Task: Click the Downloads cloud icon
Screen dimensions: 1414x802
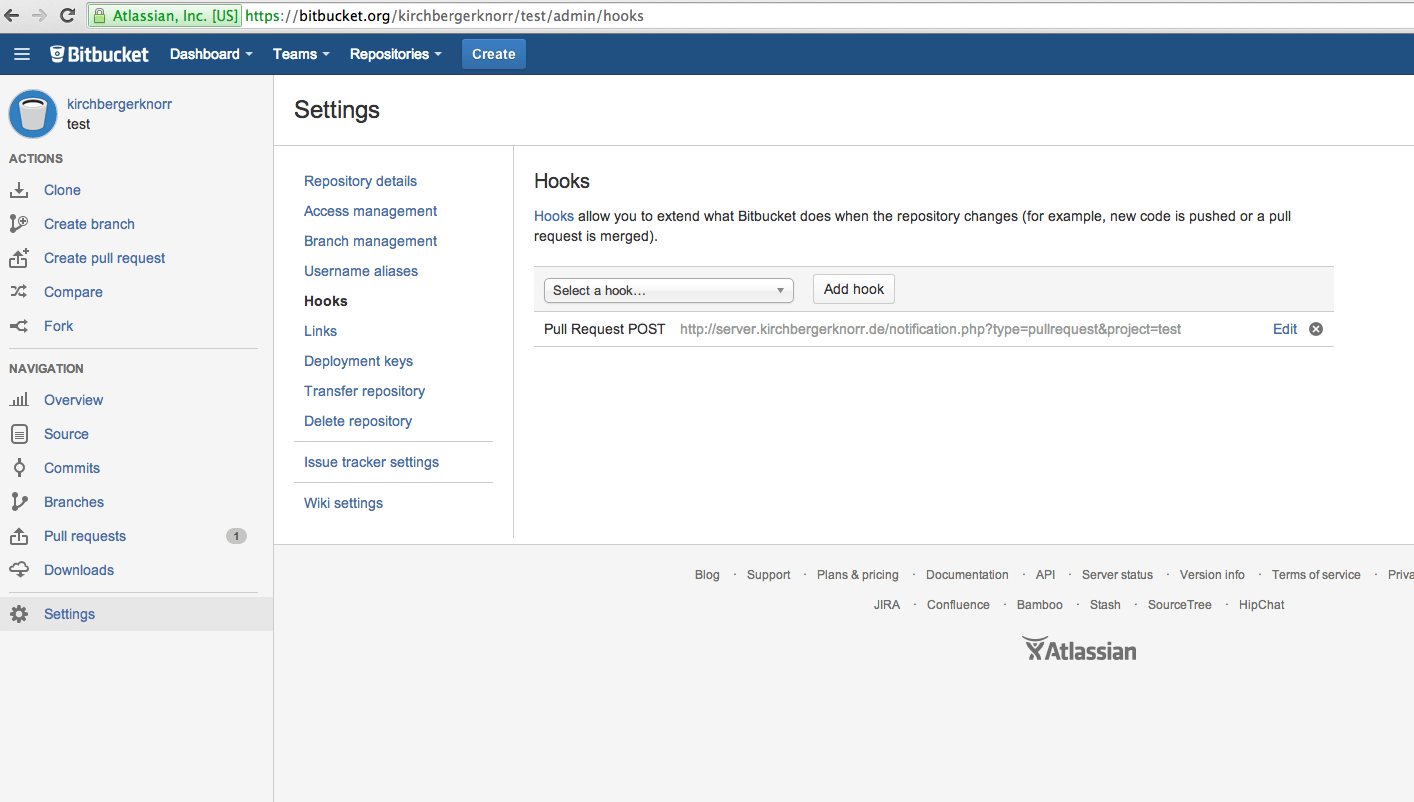Action: (19, 570)
